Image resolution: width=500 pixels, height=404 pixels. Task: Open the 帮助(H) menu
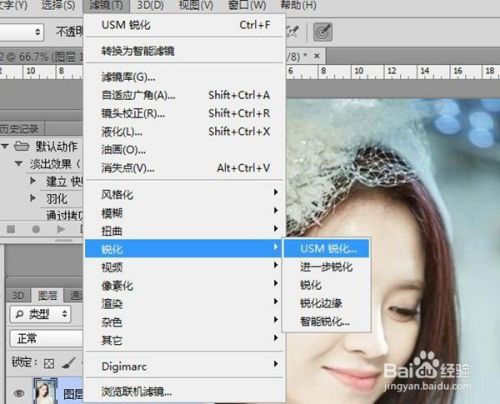298,5
